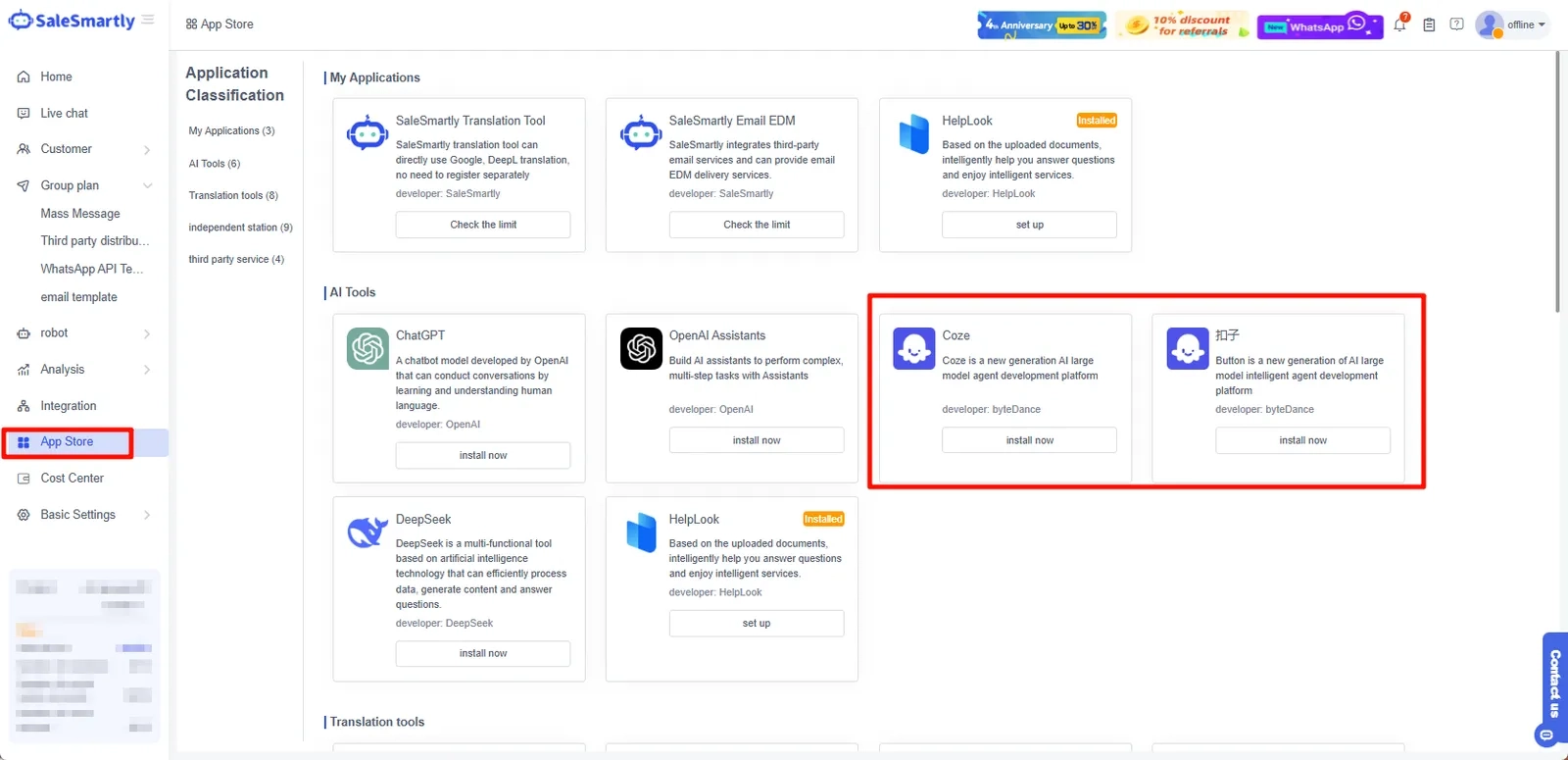Open the 4th Anniversary promo banner
This screenshot has width=1568, height=760.
[1042, 25]
